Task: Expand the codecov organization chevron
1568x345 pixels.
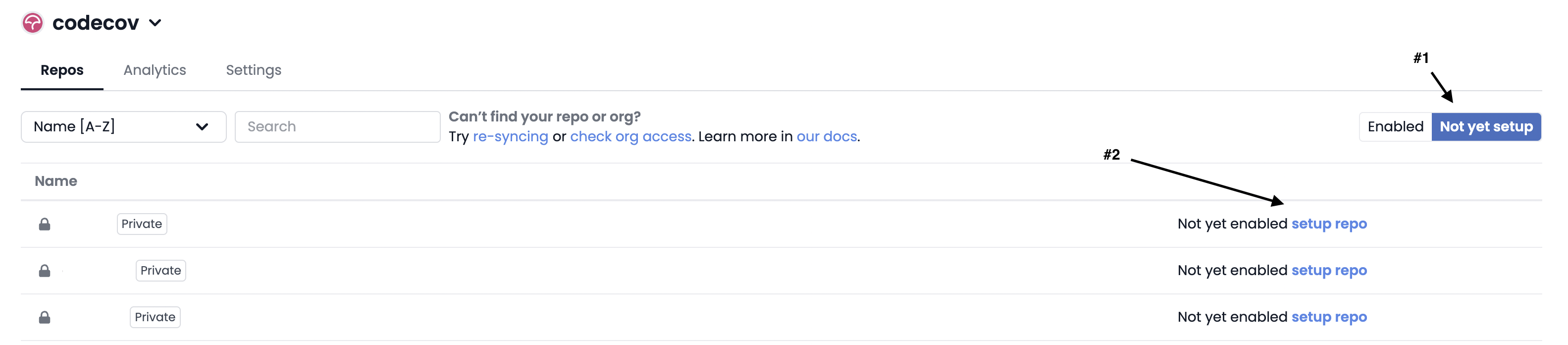Action: [155, 23]
